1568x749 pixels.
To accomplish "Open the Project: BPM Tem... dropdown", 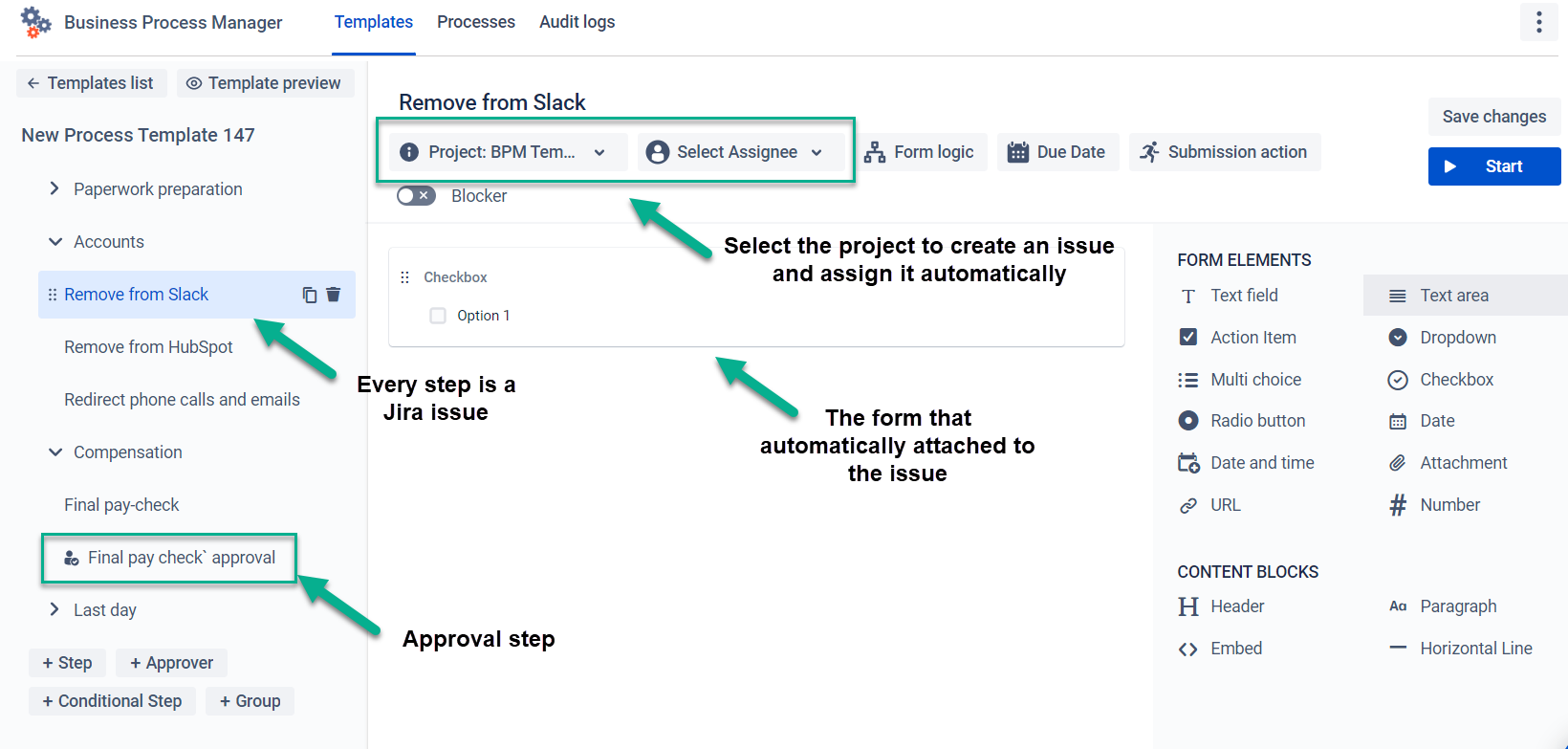I will 508,152.
